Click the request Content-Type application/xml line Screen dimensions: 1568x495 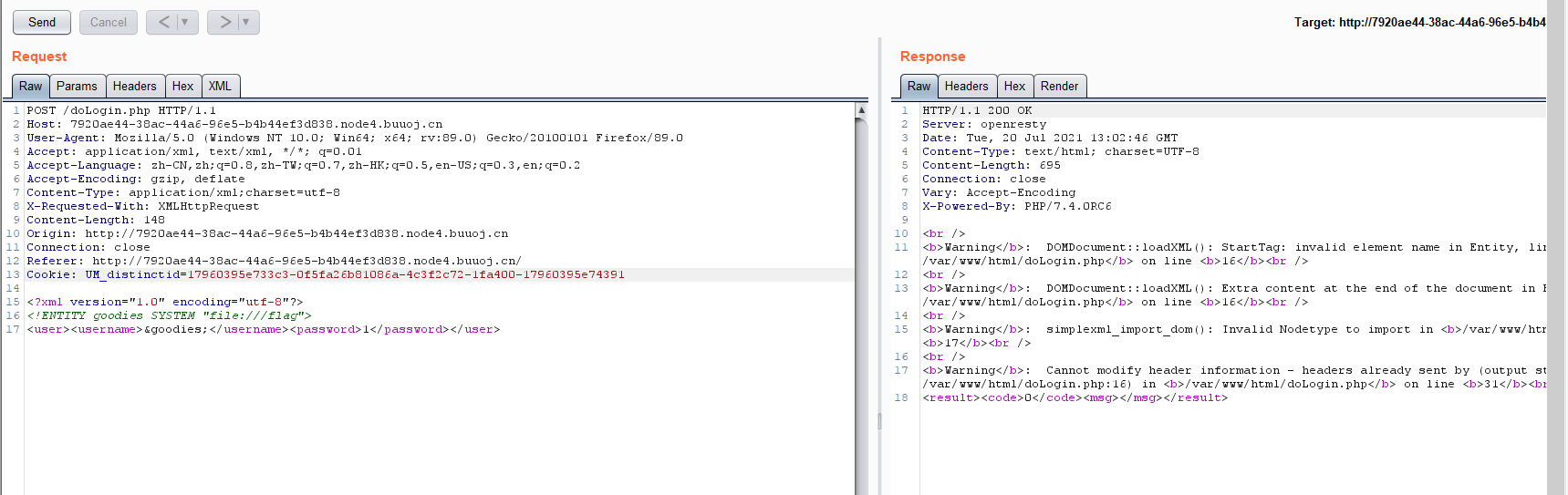coord(183,192)
